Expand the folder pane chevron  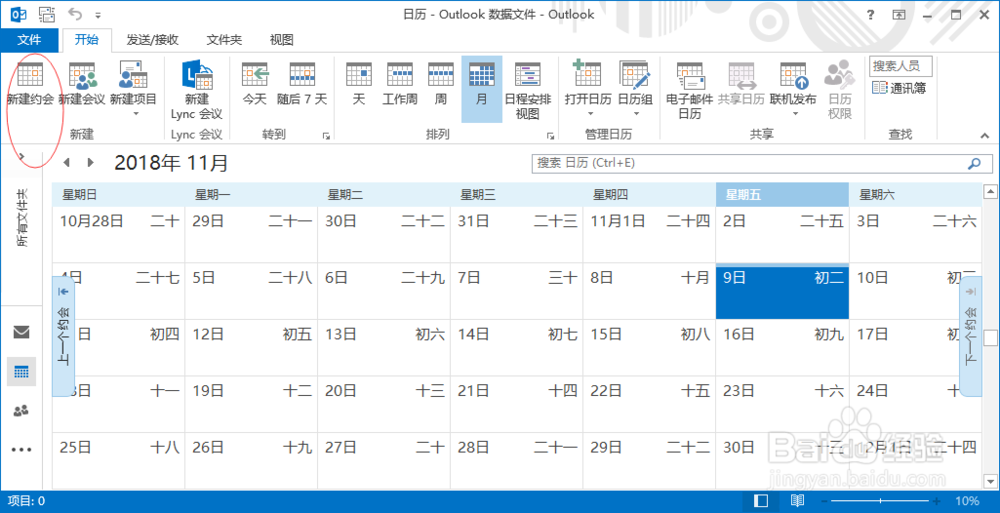tap(22, 157)
